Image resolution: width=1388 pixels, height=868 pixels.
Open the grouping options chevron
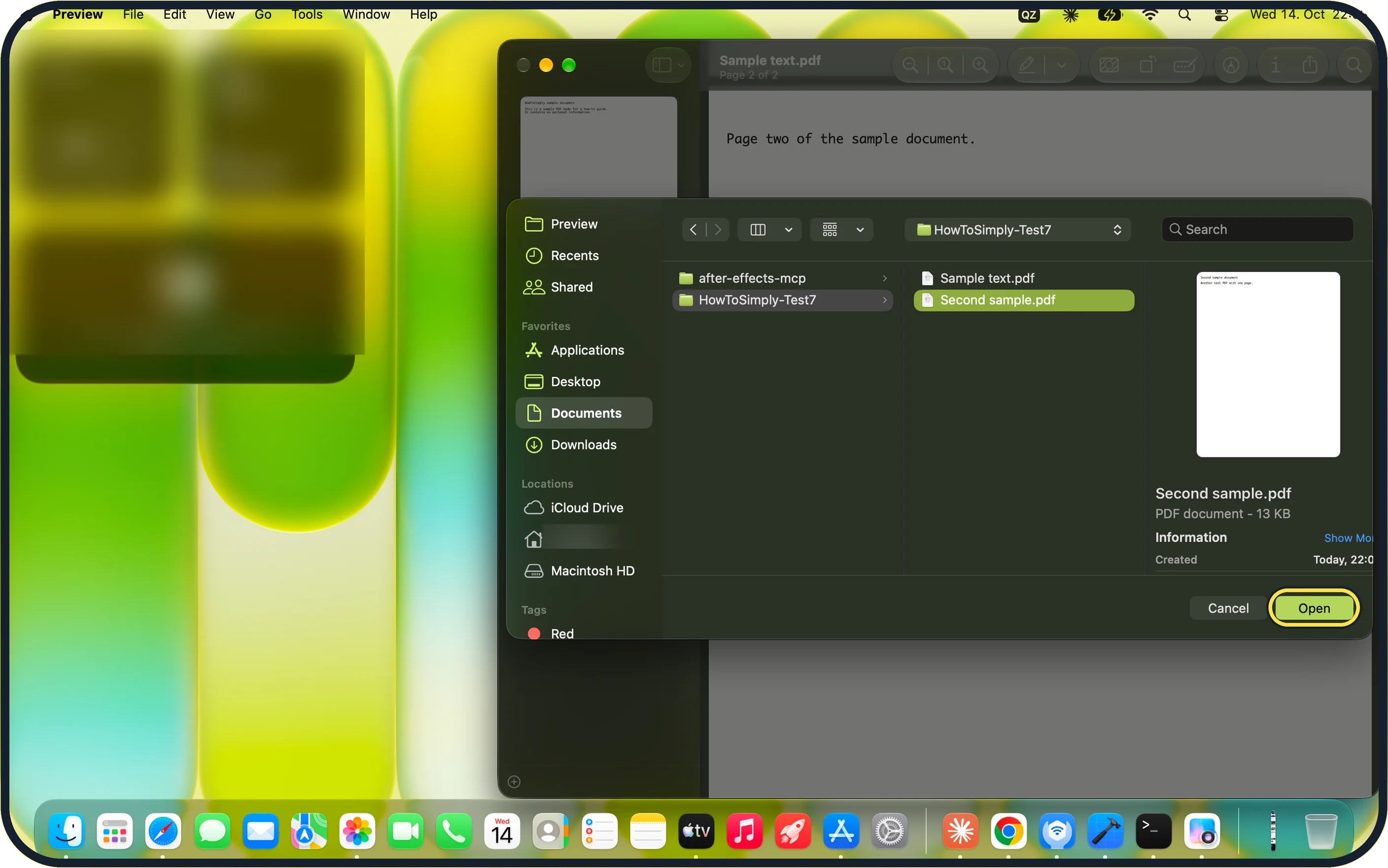(860, 230)
